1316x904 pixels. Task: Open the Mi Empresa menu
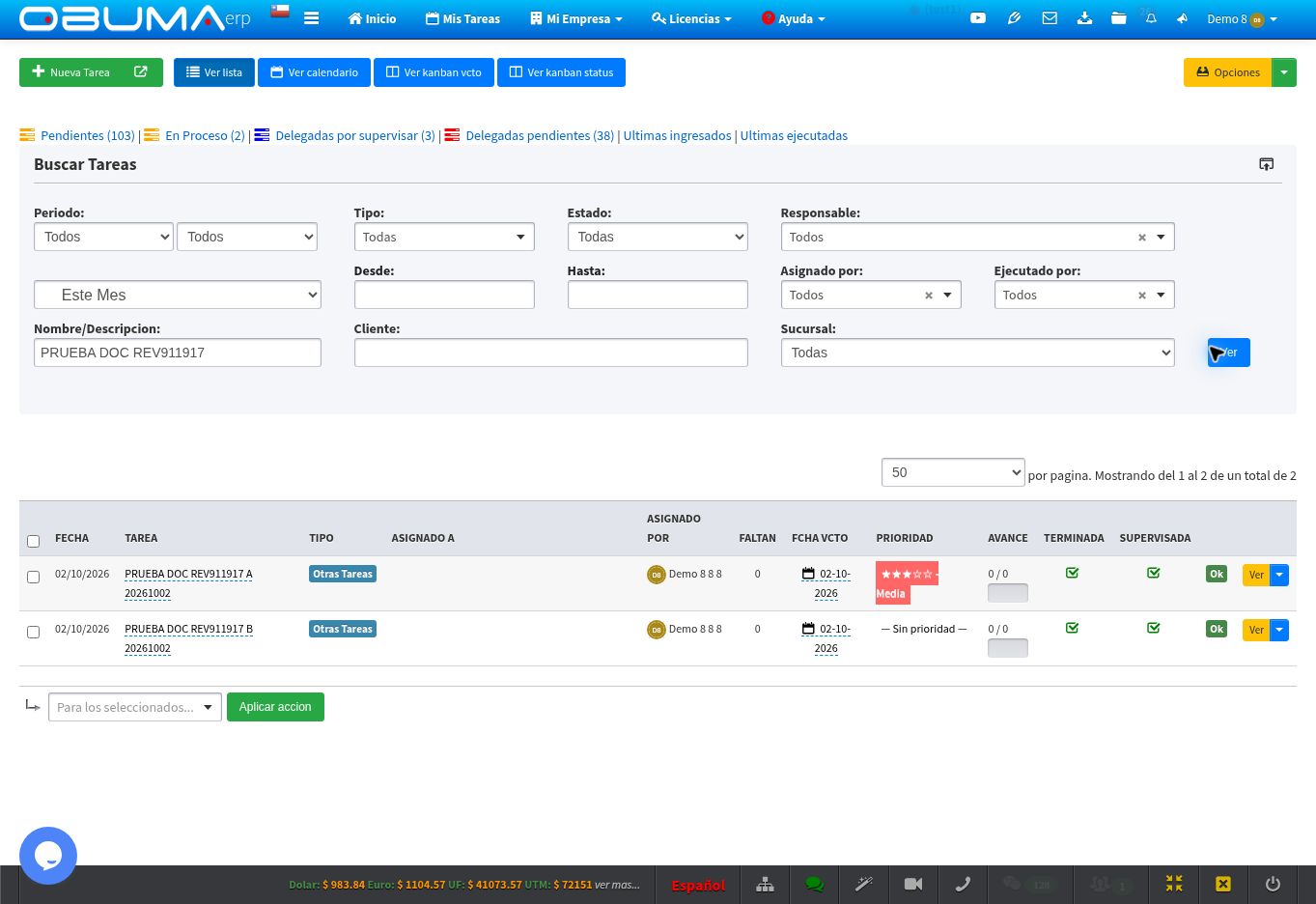575,18
